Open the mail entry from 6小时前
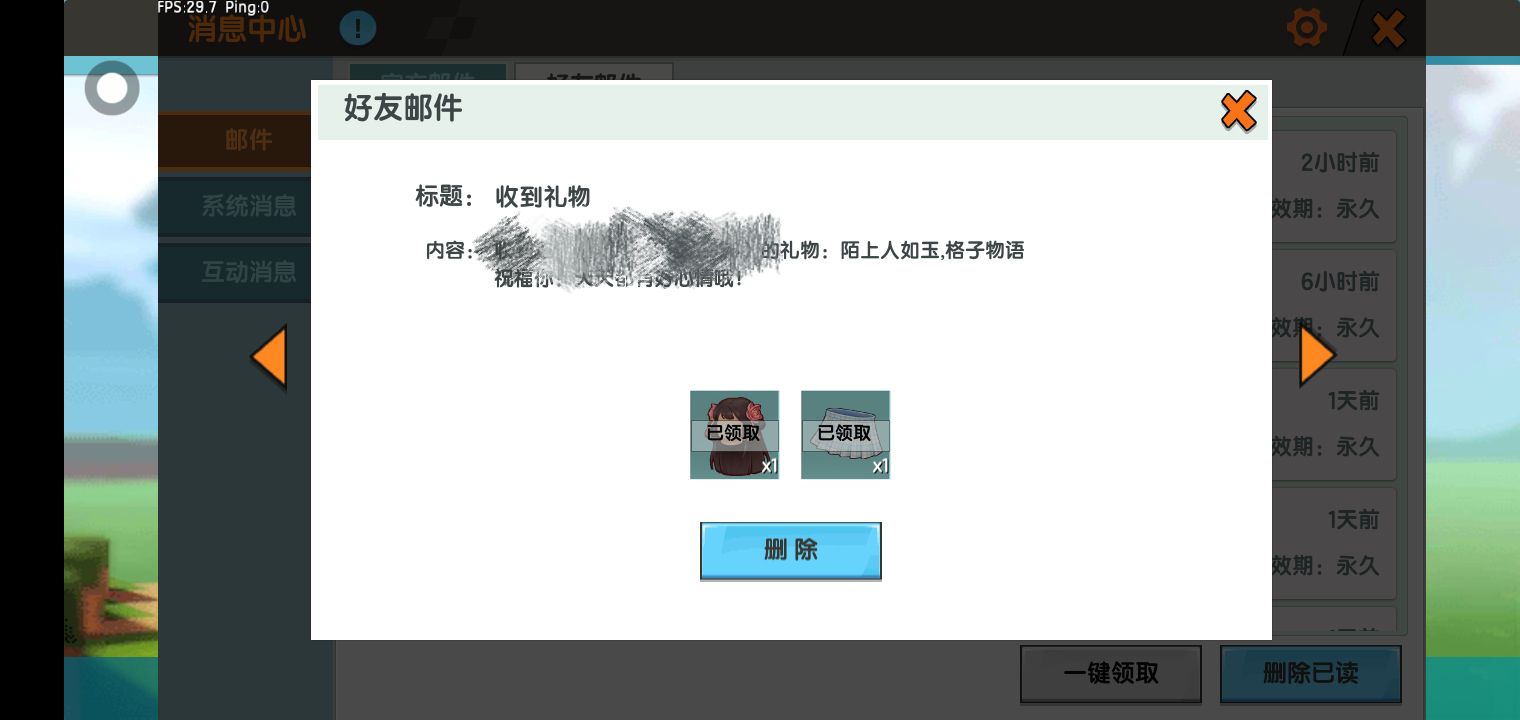The image size is (1520, 720). (x=1336, y=304)
